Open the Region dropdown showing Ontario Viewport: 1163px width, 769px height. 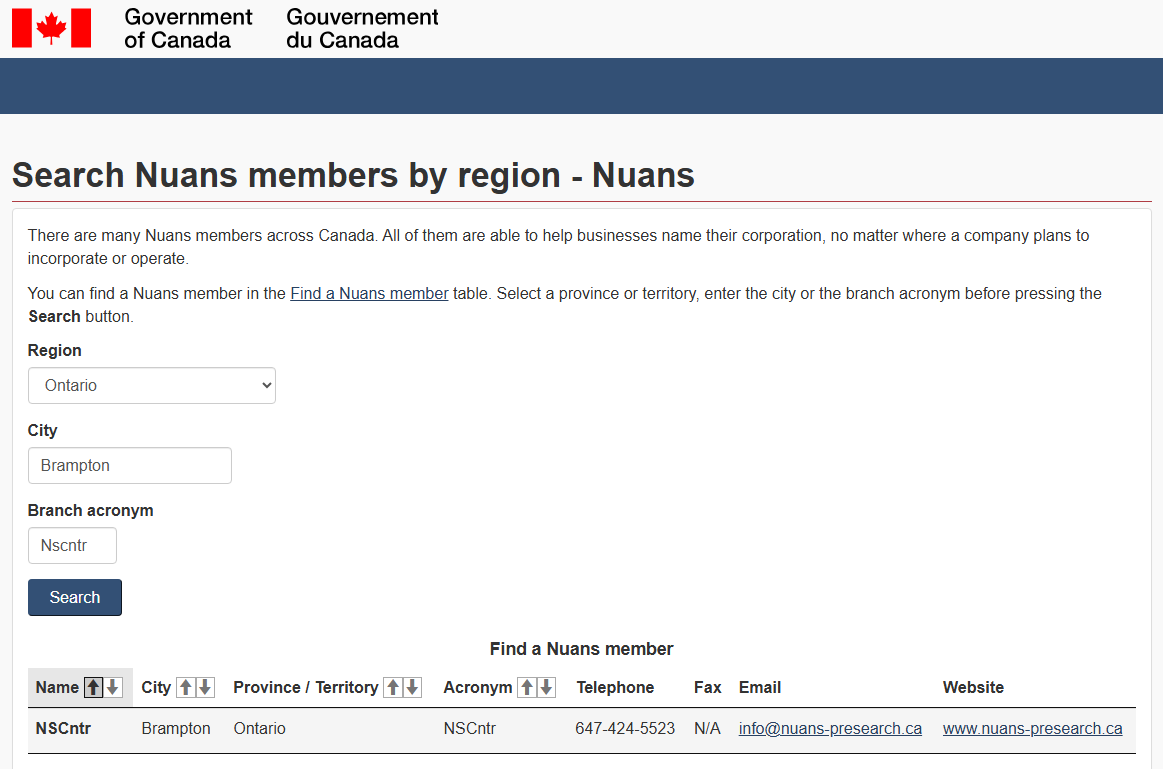click(x=152, y=386)
